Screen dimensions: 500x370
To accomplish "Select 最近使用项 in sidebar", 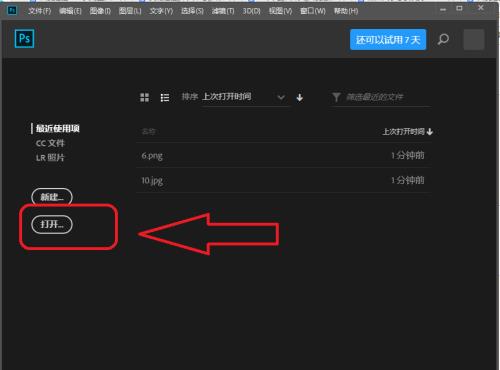I will (58, 128).
